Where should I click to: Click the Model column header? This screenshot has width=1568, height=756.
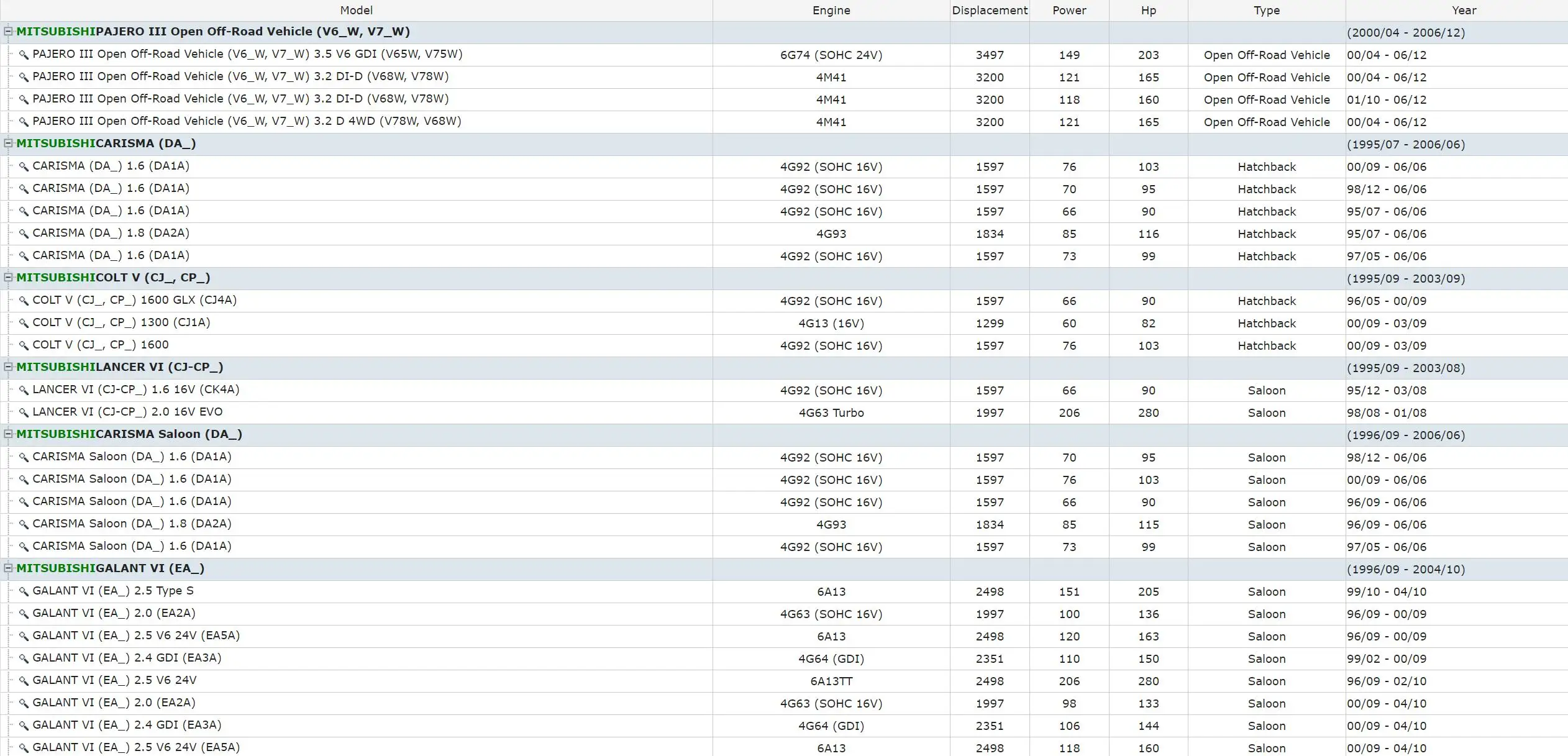pyautogui.click(x=356, y=11)
